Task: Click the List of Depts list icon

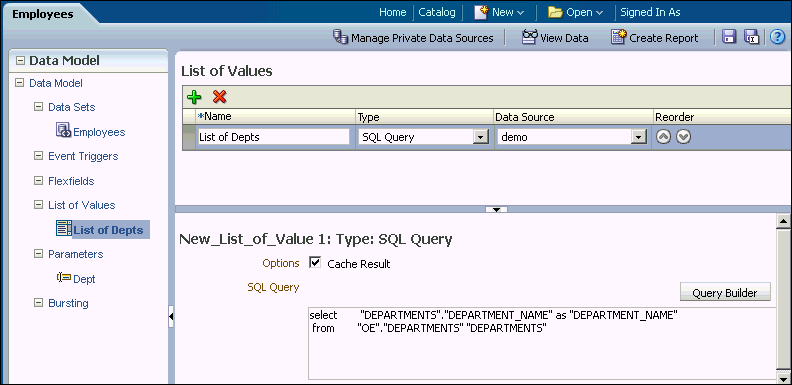Action: pos(64,228)
